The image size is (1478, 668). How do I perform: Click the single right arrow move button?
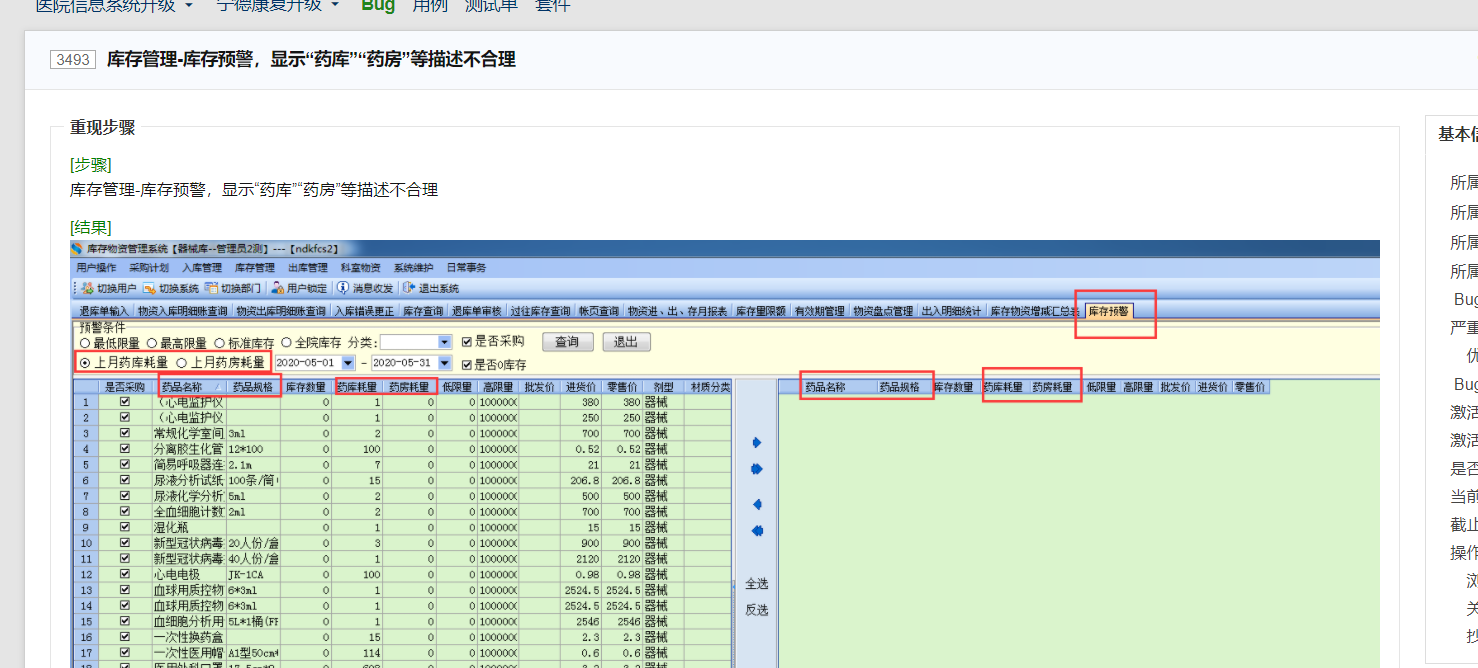[757, 442]
